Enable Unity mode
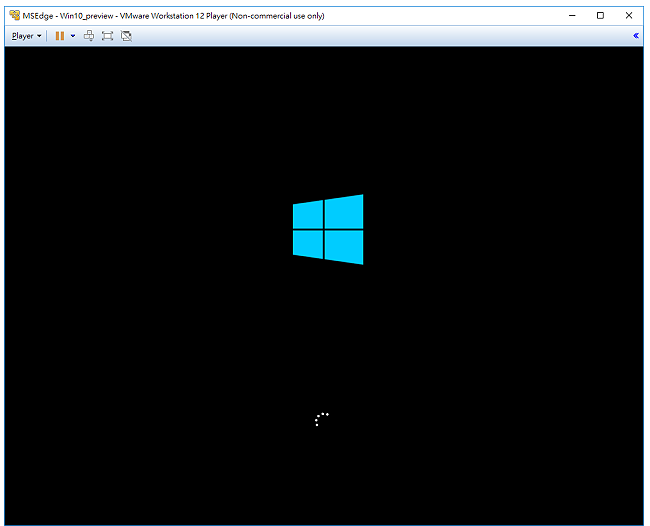This screenshot has width=650, height=526. click(x=126, y=36)
